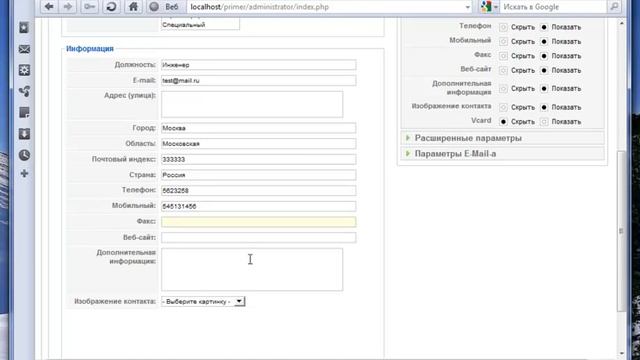Image resolution: width=640 pixels, height=360 pixels.
Task: Click the Город input field
Action: coord(258,128)
